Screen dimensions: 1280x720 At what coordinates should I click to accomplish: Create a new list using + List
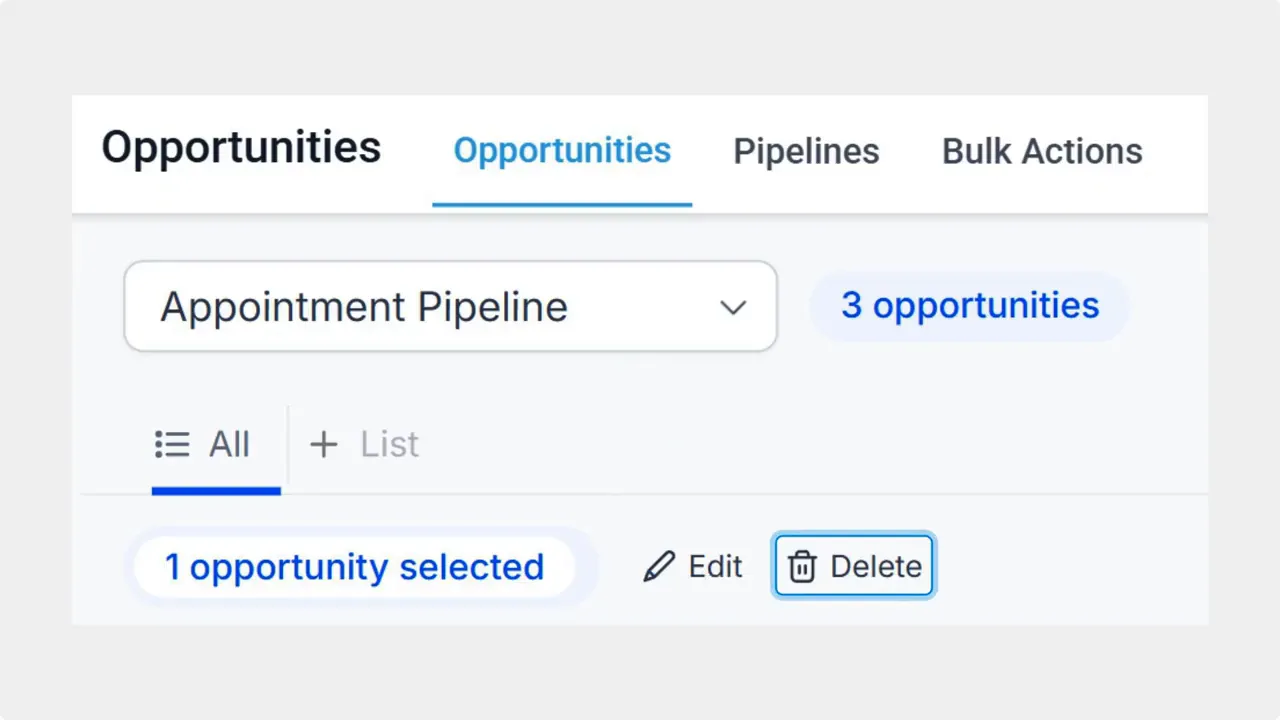point(365,445)
